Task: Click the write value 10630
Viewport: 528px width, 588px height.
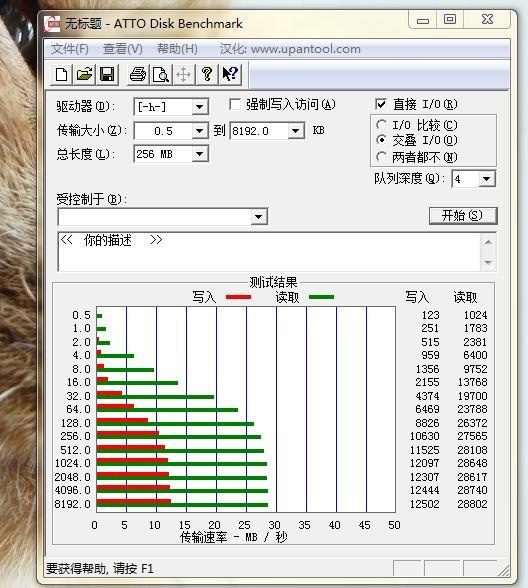Action: (424, 436)
